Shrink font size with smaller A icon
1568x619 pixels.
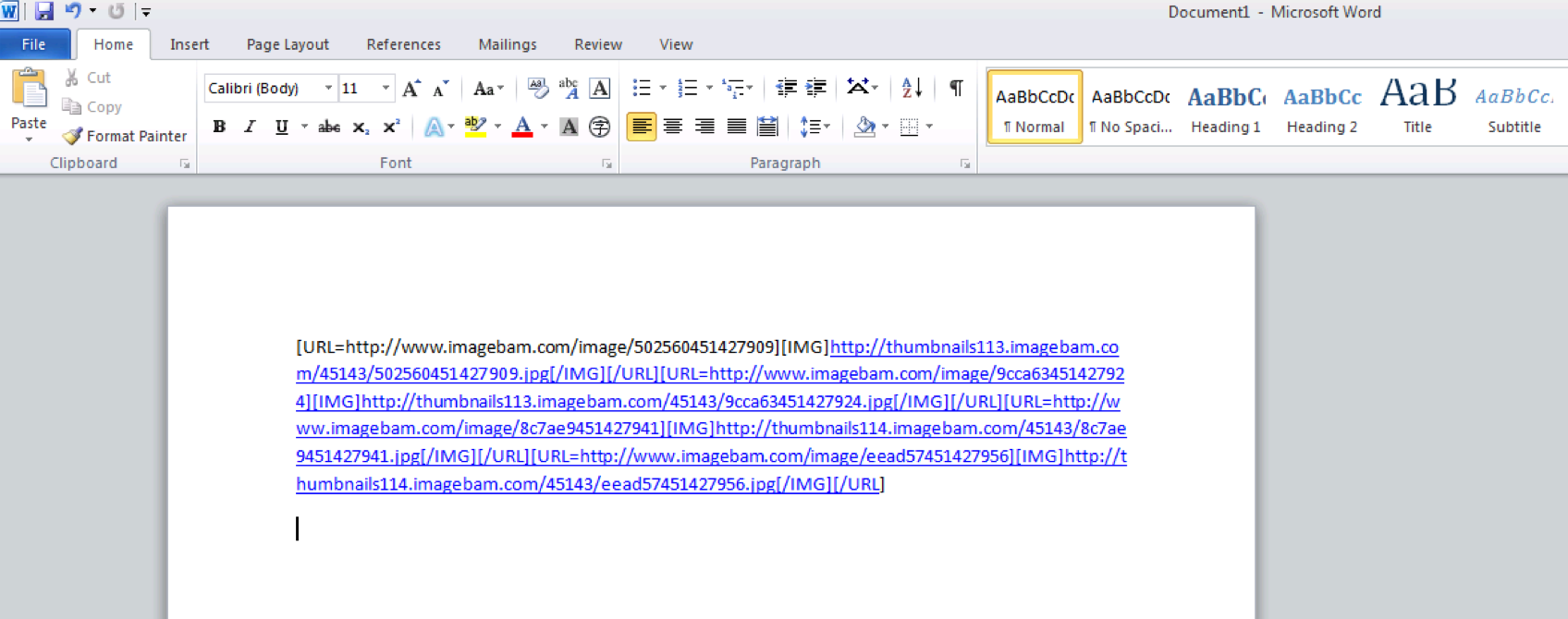[x=441, y=88]
